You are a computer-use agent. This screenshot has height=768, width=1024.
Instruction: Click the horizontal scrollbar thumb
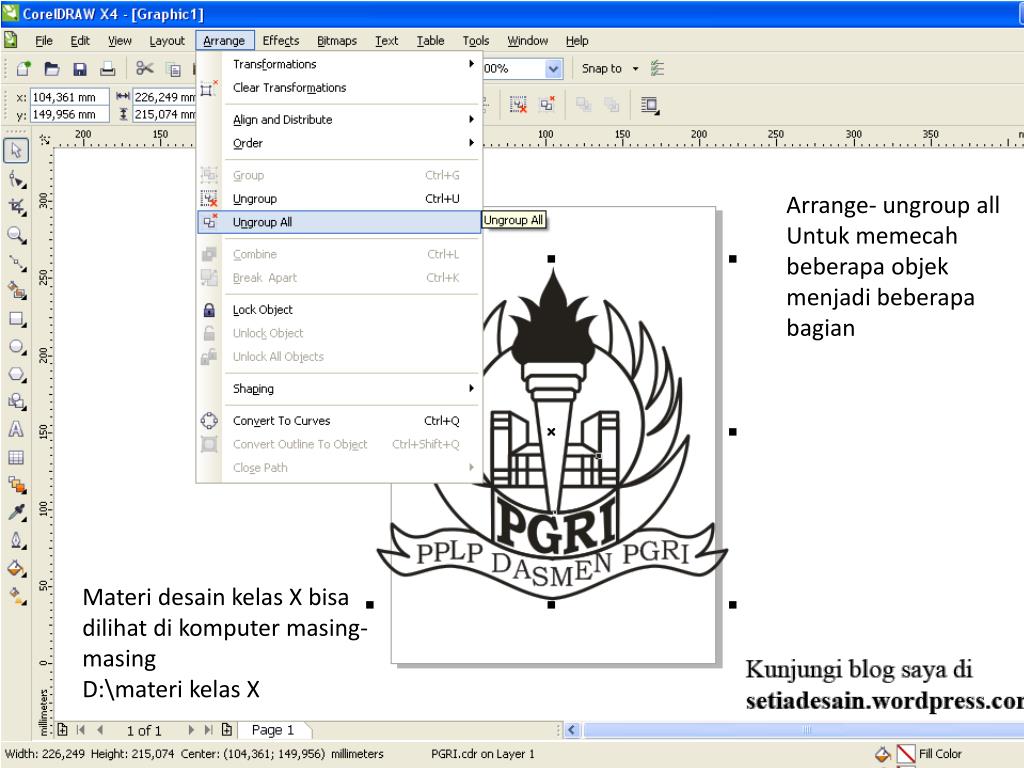click(x=803, y=729)
